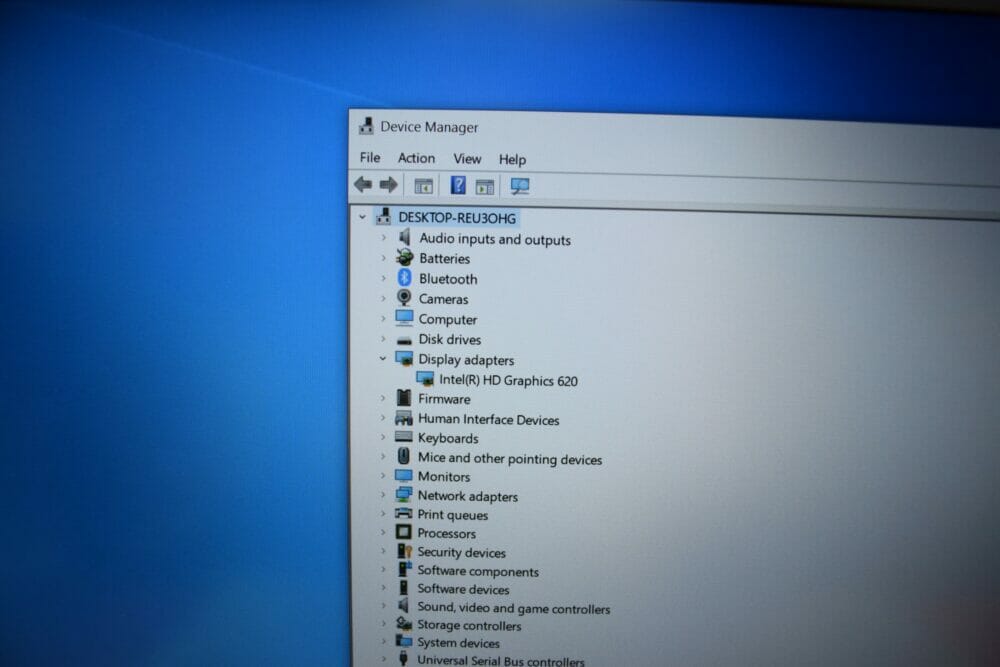Screen dimensions: 1000x667
Task: Collapse the DESKTOP-REU3OHG root node
Action: [x=362, y=217]
